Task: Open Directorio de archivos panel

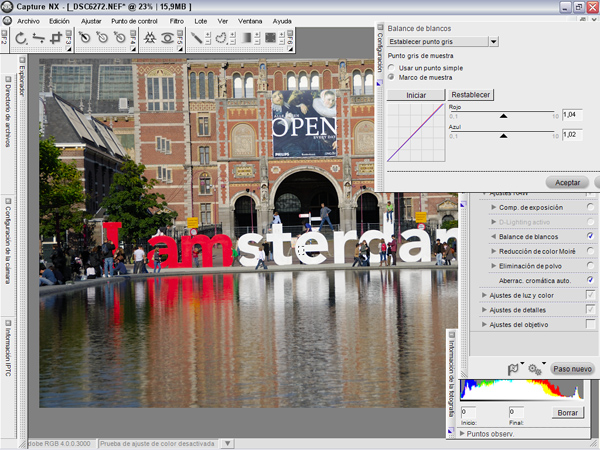Action: [x=8, y=113]
